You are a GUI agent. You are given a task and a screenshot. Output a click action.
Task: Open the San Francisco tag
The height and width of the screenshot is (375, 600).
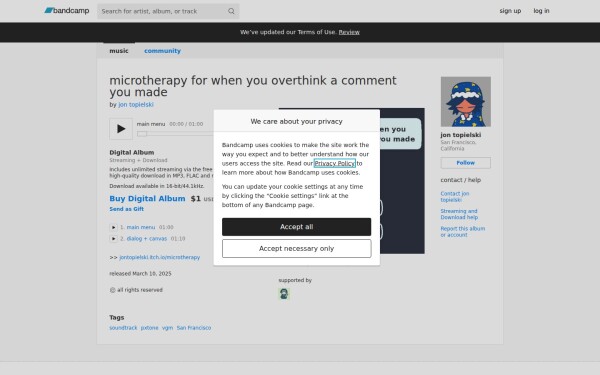point(194,328)
